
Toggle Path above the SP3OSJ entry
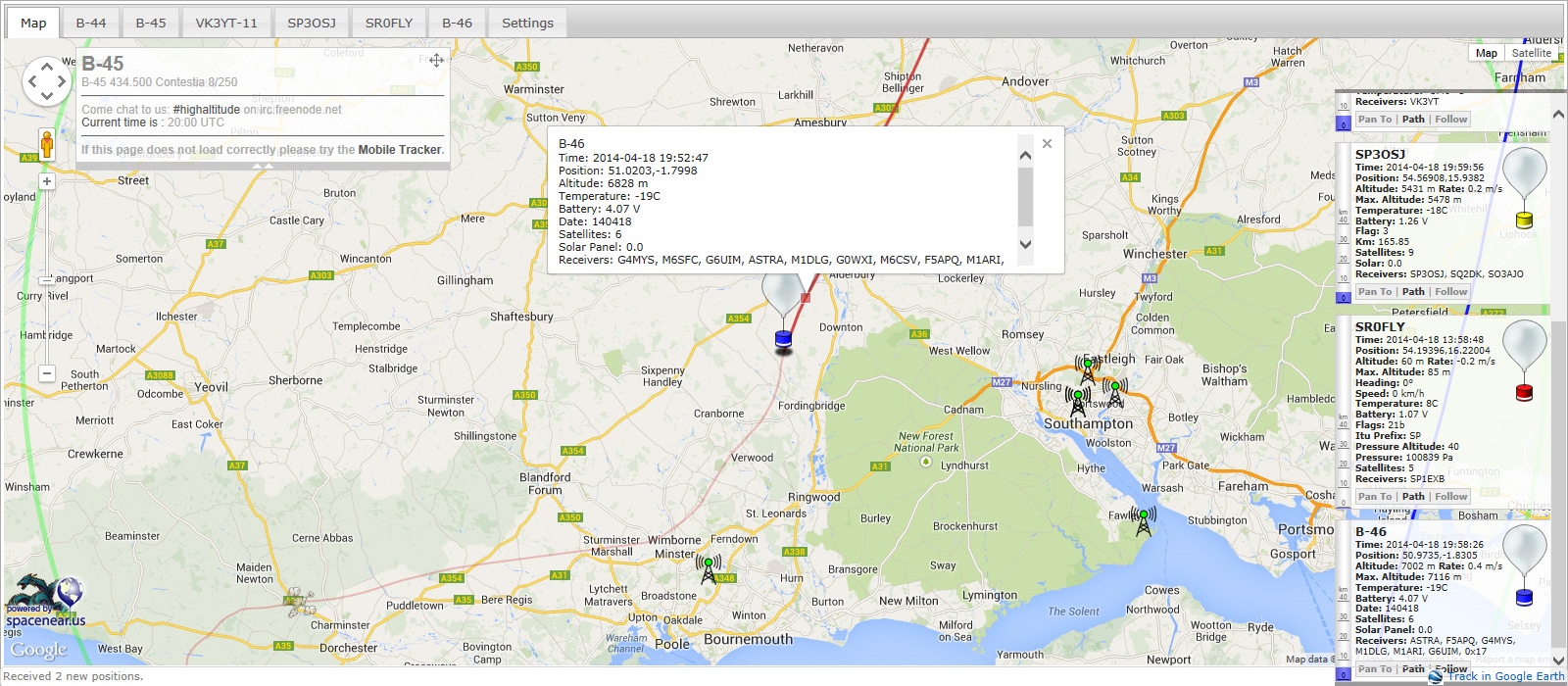[x=1413, y=120]
